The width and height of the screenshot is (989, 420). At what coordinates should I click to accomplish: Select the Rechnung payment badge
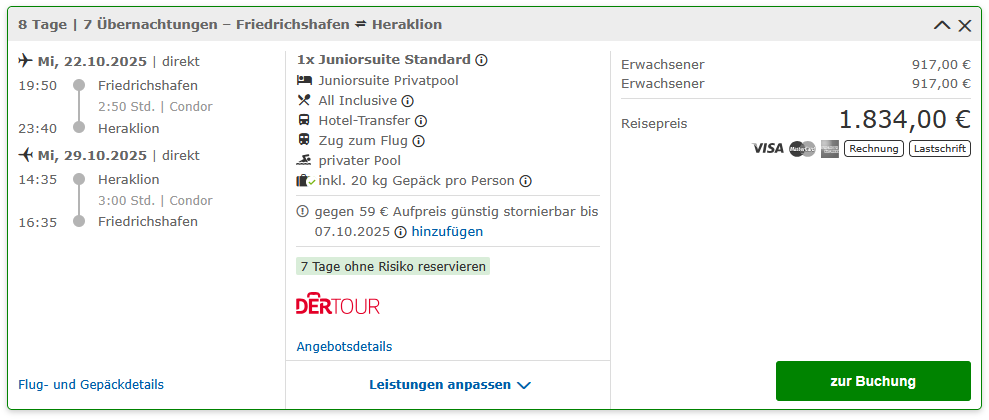(874, 149)
